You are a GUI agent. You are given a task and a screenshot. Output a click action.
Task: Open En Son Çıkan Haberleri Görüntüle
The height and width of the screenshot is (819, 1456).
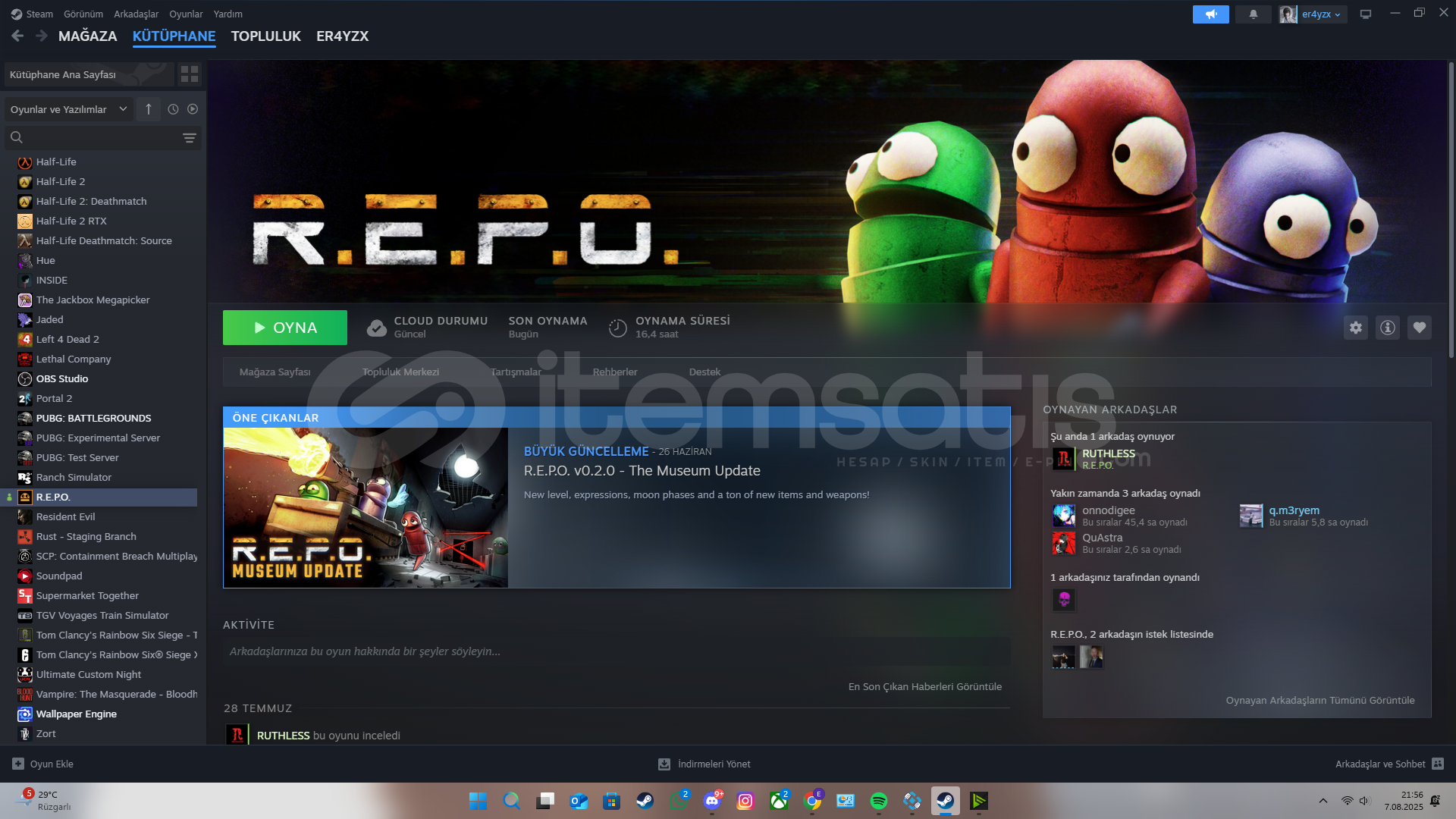[924, 686]
